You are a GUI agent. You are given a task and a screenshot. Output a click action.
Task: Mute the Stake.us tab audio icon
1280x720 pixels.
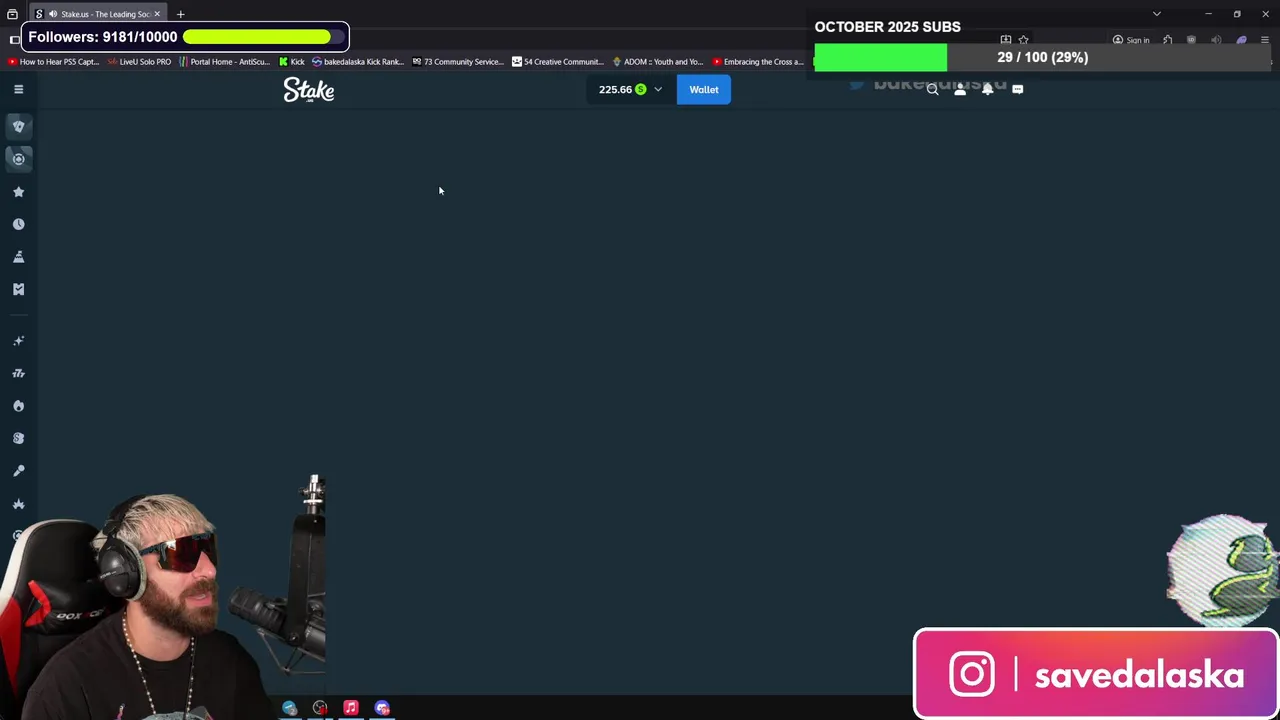52,14
